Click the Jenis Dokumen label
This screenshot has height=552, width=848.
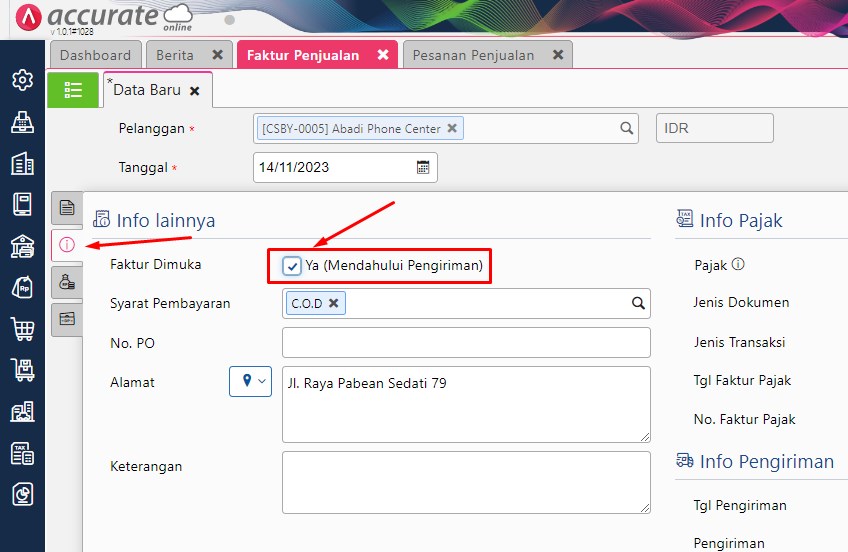(x=741, y=302)
